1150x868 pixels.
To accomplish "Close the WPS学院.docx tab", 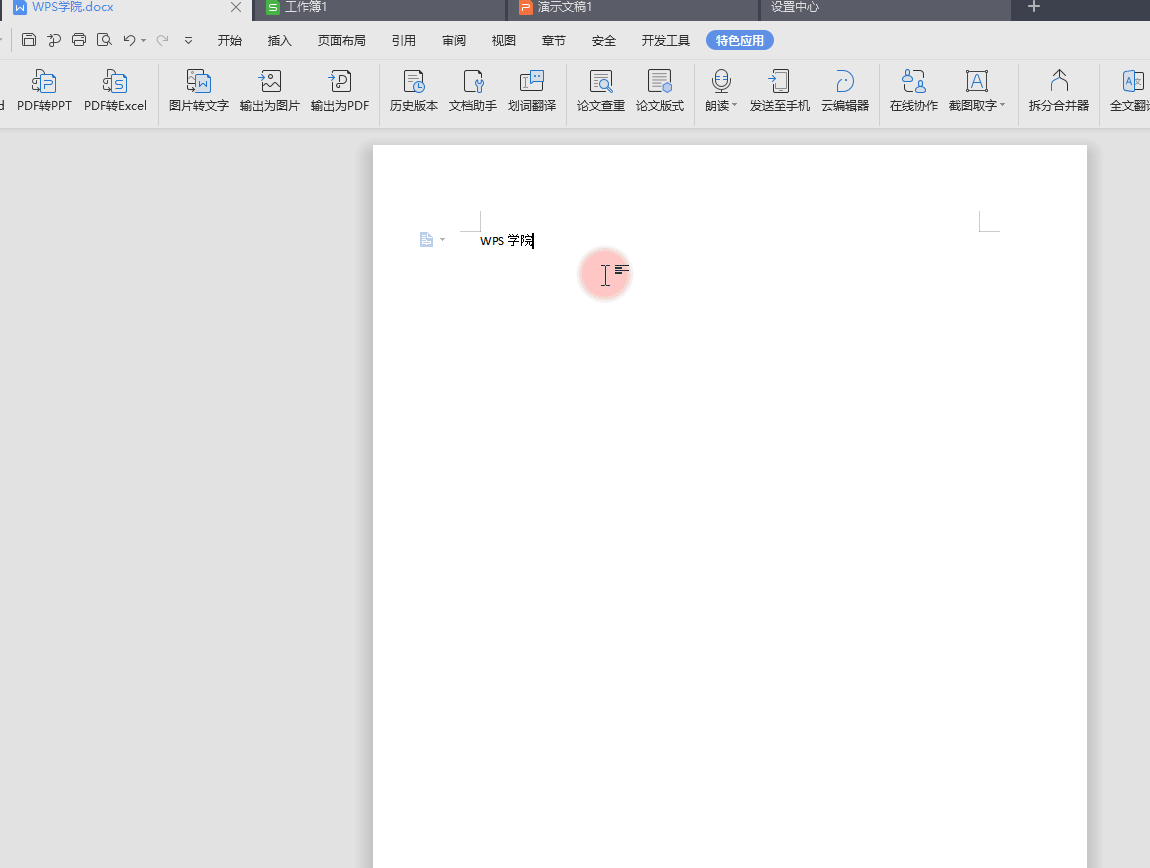I will (236, 7).
